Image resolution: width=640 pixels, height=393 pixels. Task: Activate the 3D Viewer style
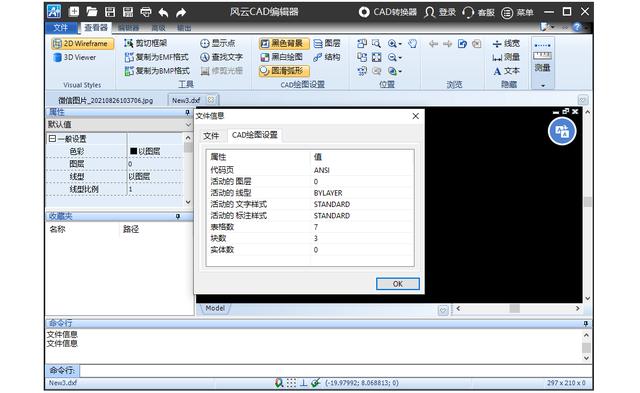pyautogui.click(x=75, y=57)
